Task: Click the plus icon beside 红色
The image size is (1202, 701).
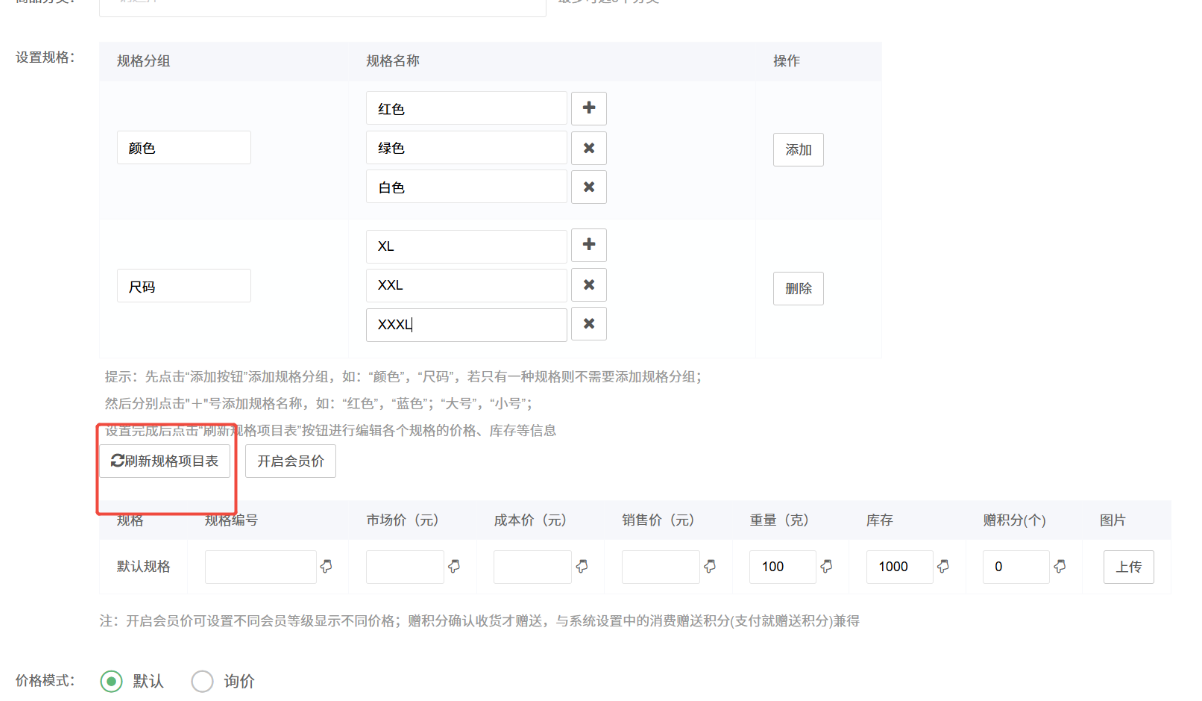Action: click(588, 108)
